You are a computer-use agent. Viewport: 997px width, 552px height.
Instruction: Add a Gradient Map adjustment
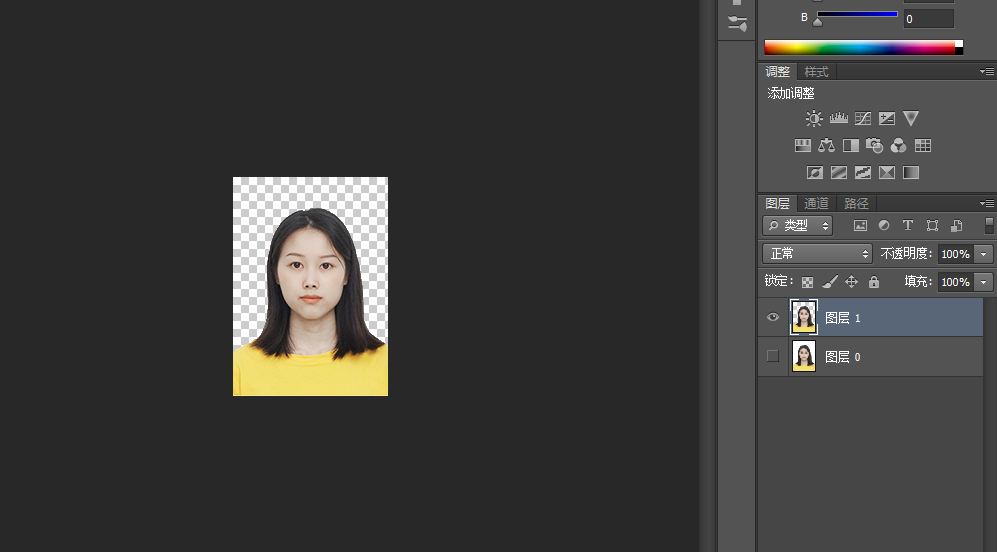[x=911, y=172]
